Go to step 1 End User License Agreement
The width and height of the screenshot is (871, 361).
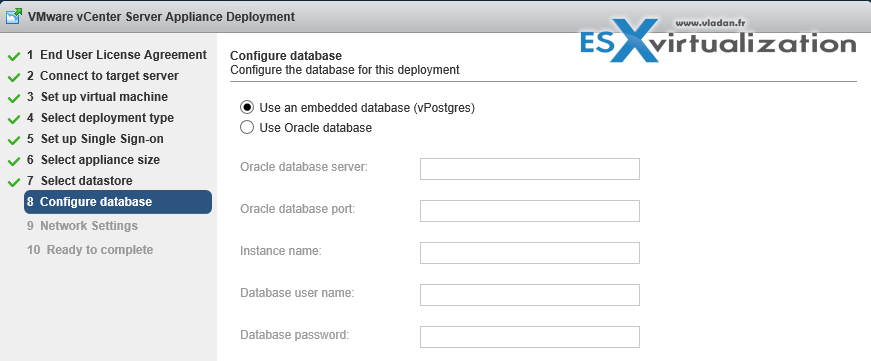click(x=117, y=55)
